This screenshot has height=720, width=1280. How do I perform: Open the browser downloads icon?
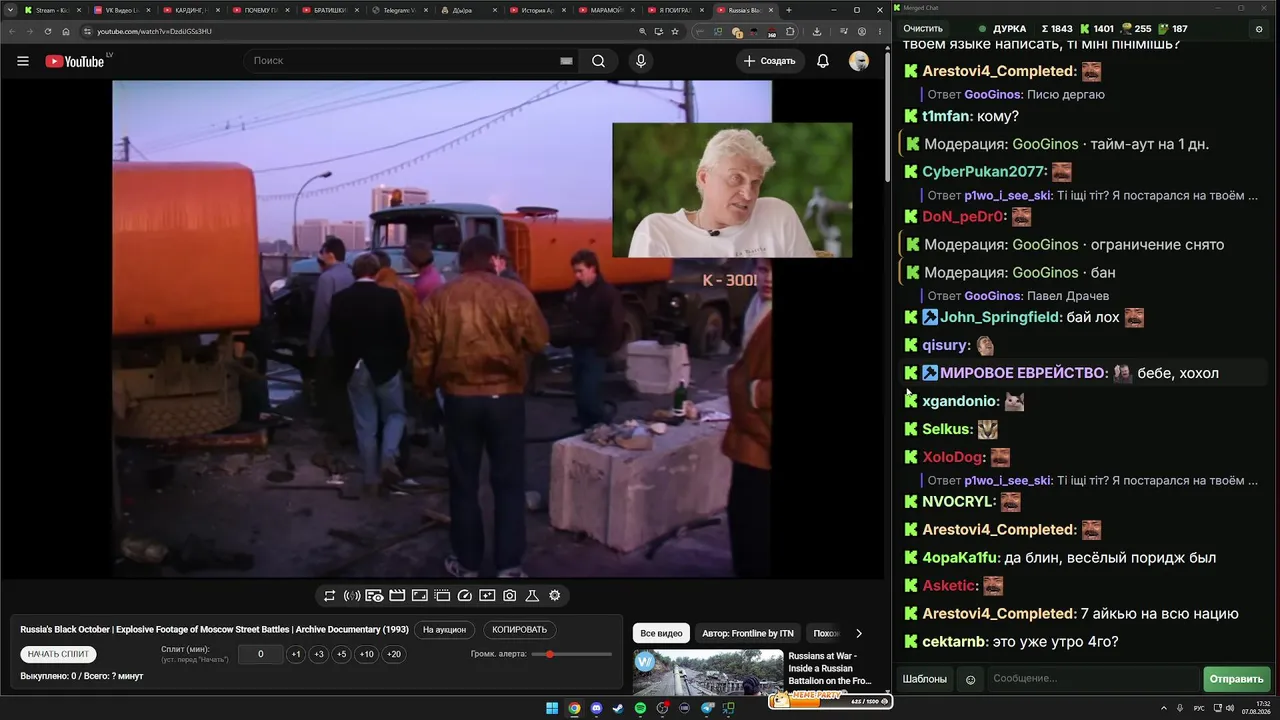817,31
